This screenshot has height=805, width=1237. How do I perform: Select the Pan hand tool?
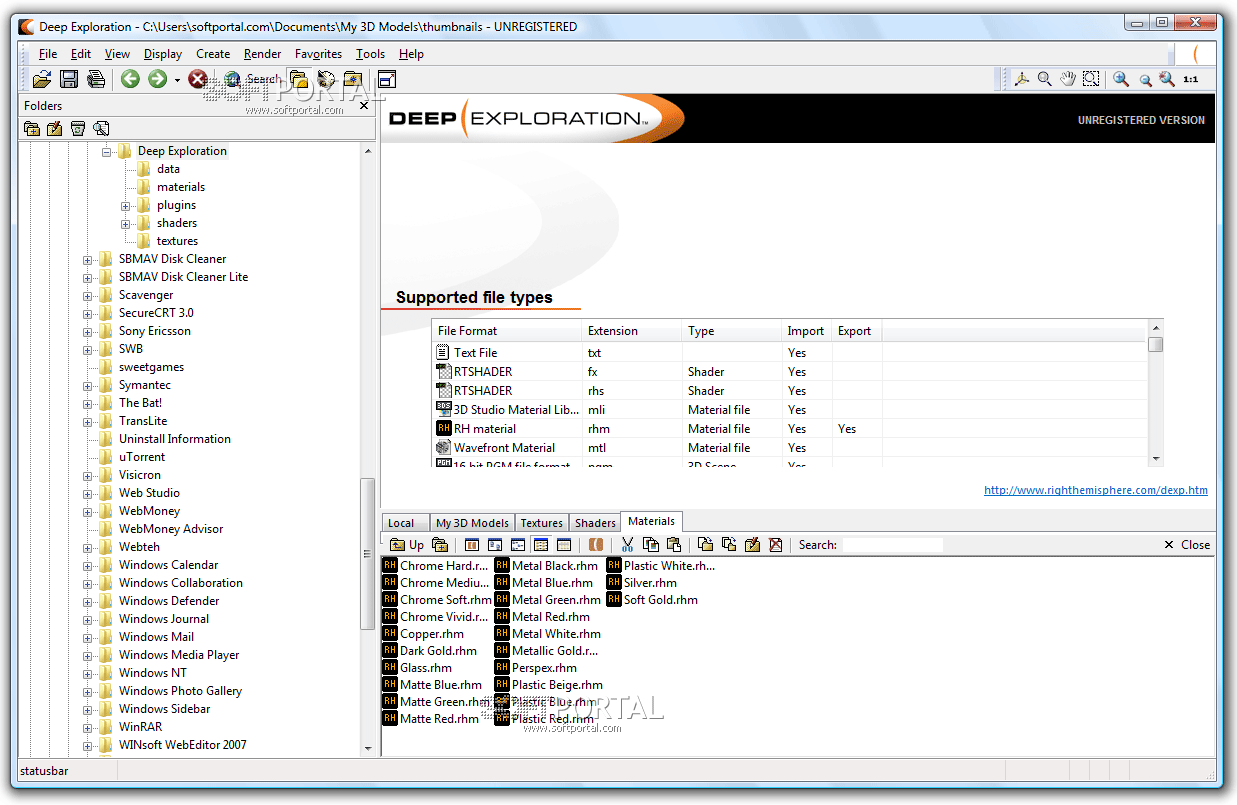pos(1067,79)
